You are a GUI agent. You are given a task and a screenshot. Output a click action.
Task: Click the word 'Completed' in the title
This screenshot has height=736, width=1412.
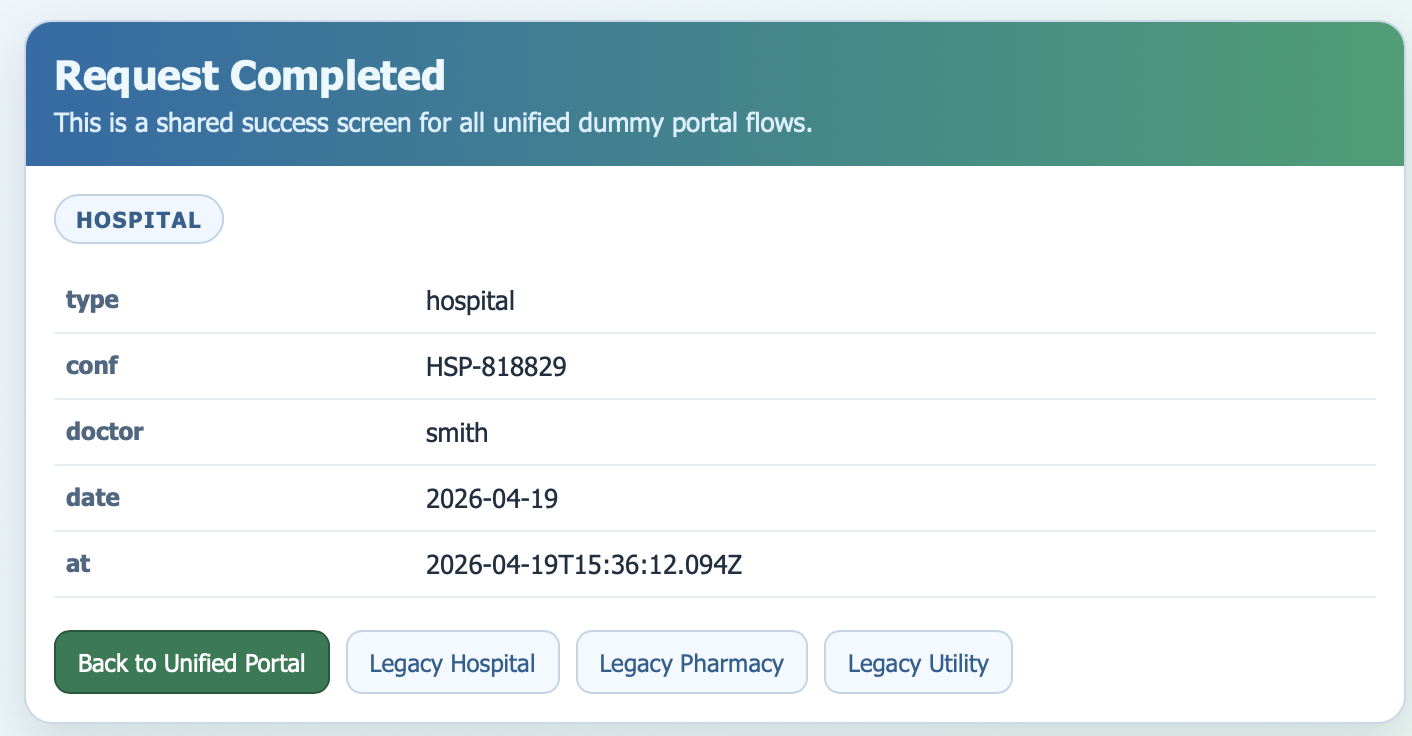click(337, 76)
